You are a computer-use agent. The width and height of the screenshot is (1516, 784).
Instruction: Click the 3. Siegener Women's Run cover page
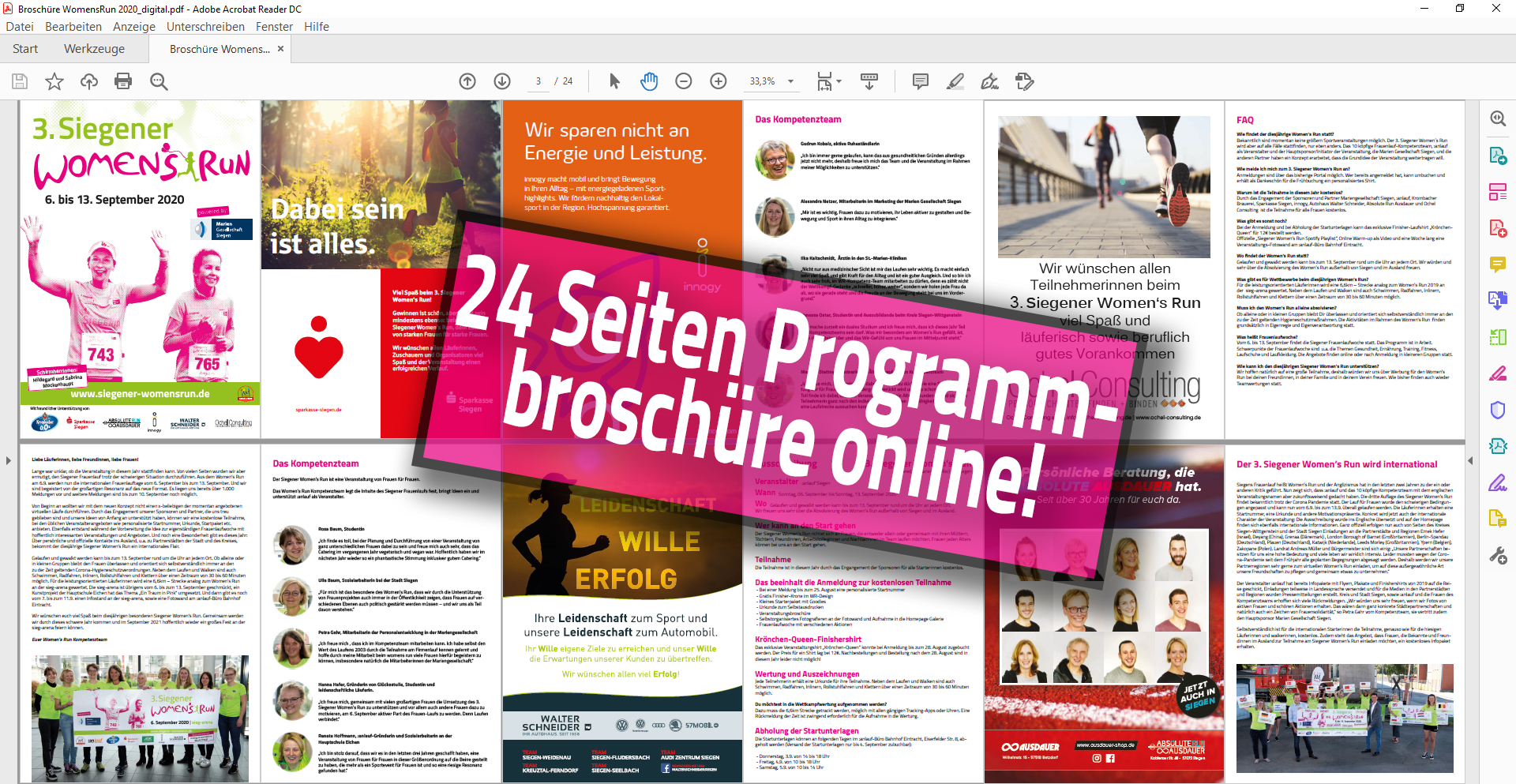coord(140,269)
